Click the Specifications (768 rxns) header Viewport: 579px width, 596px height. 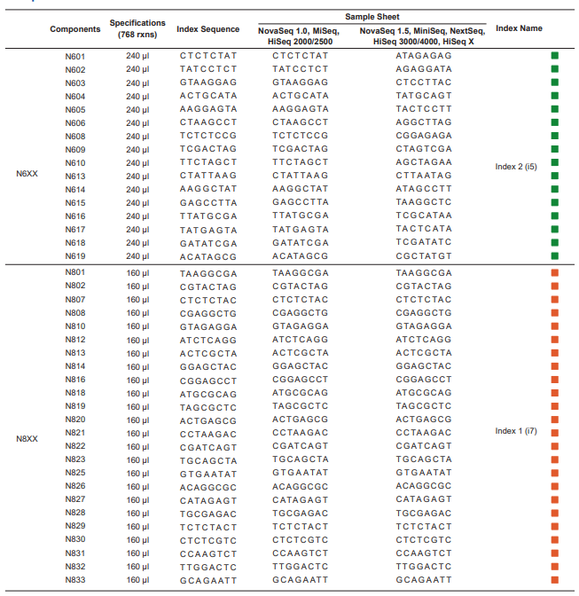[138, 29]
